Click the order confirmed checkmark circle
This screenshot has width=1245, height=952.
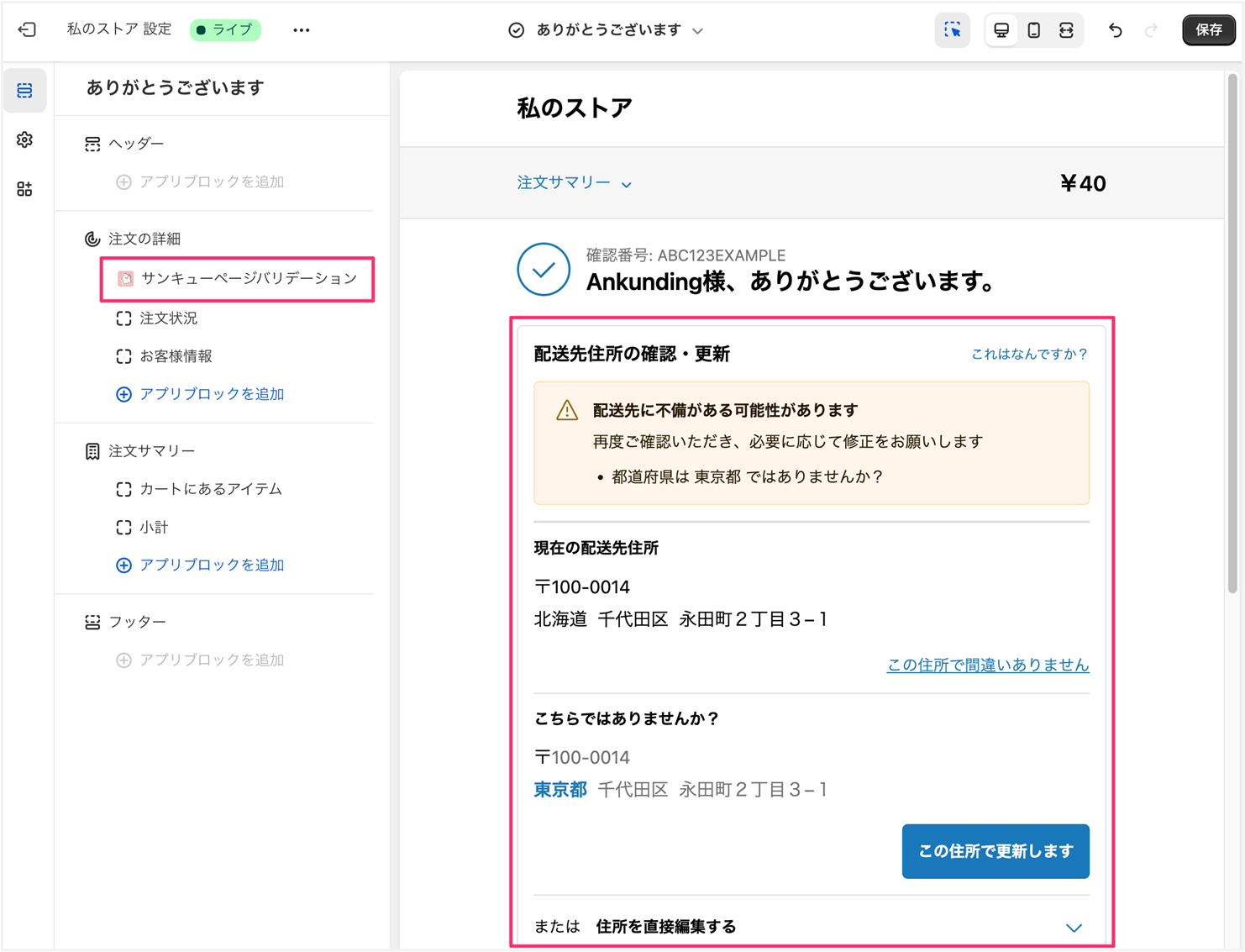[544, 270]
